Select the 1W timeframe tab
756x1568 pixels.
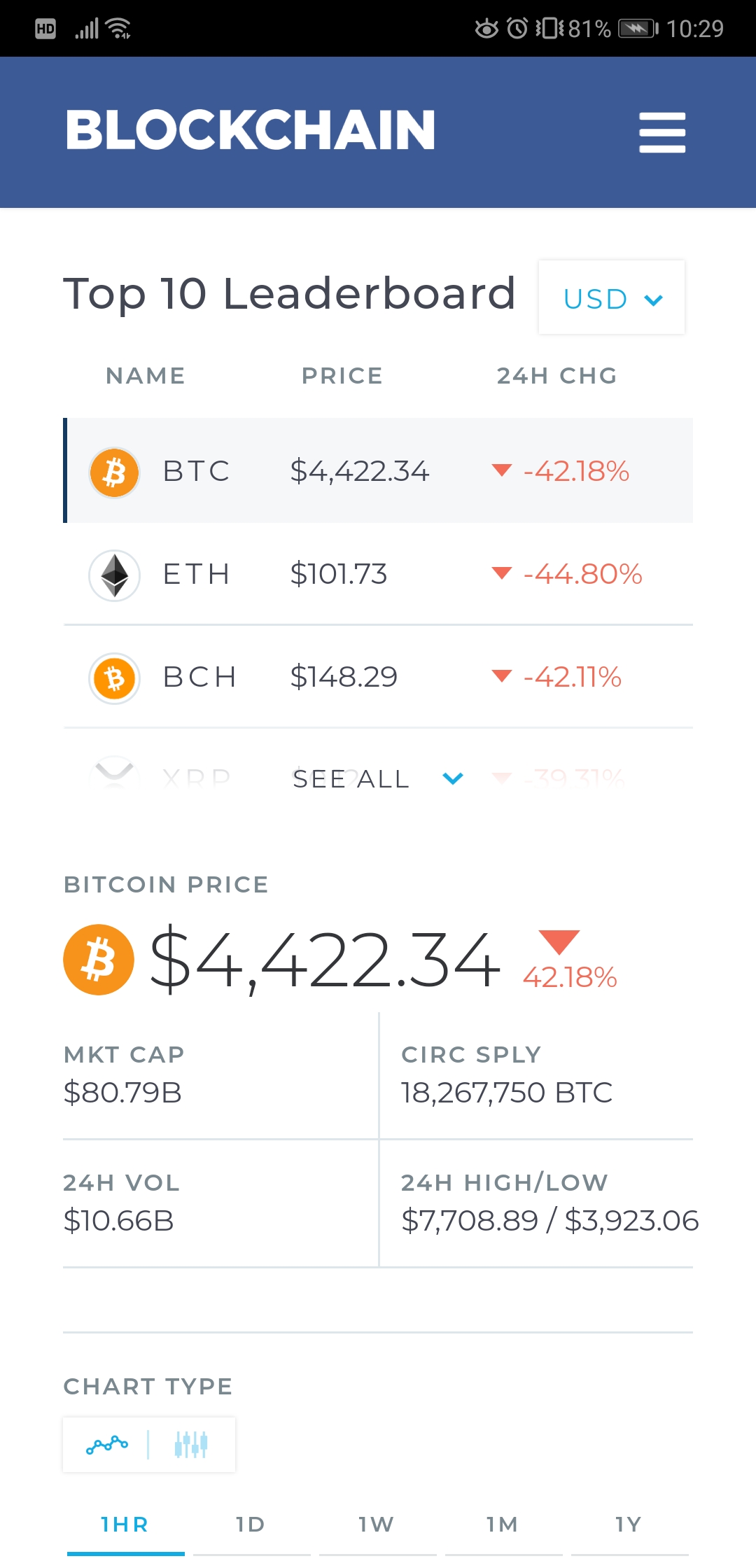377,1525
